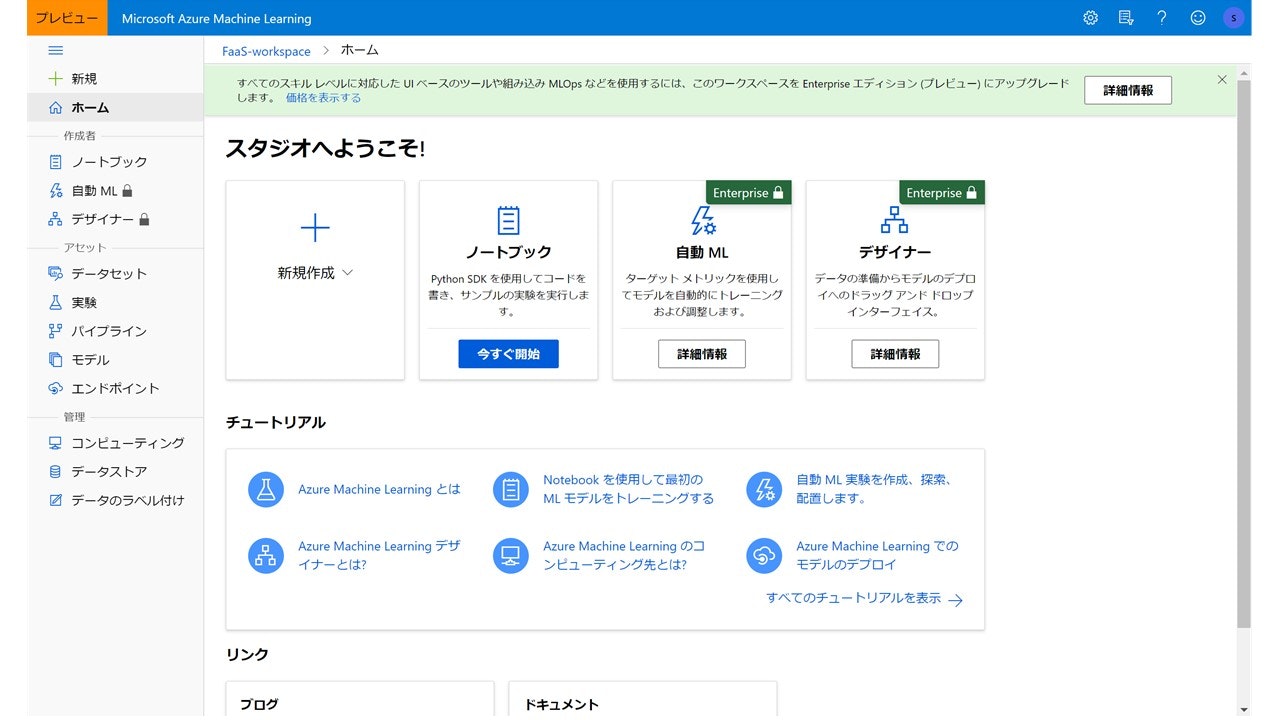Open コンピューティング先とは tutorial link
This screenshot has height=720, width=1280.
coord(624,555)
